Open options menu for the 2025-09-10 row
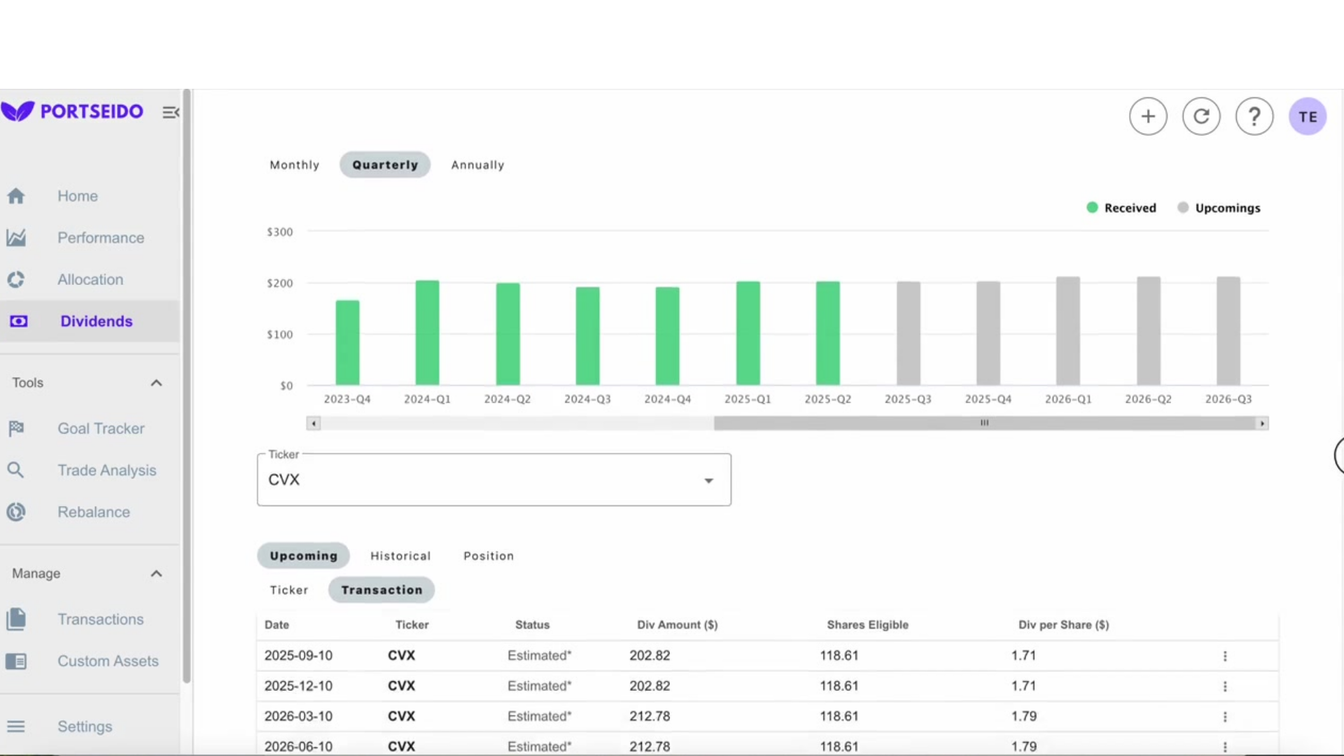The height and width of the screenshot is (756, 1344). [x=1224, y=655]
